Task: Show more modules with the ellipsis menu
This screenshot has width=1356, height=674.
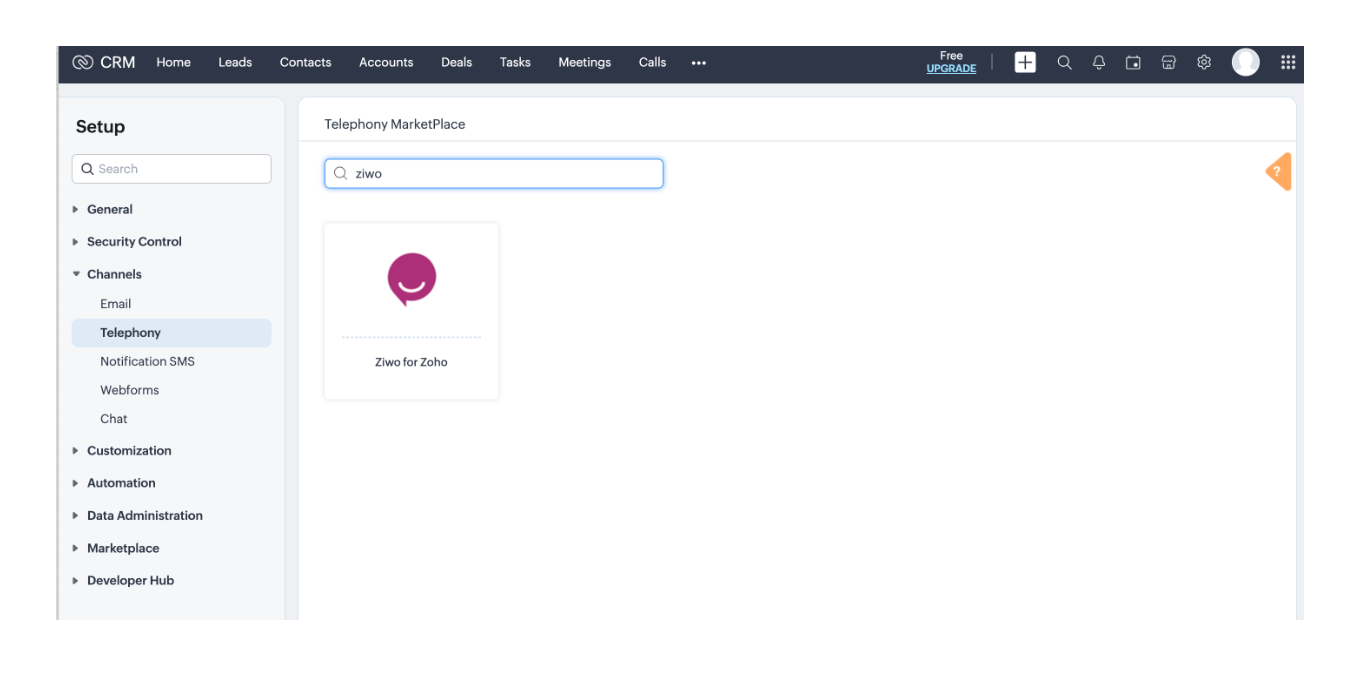Action: tap(698, 62)
